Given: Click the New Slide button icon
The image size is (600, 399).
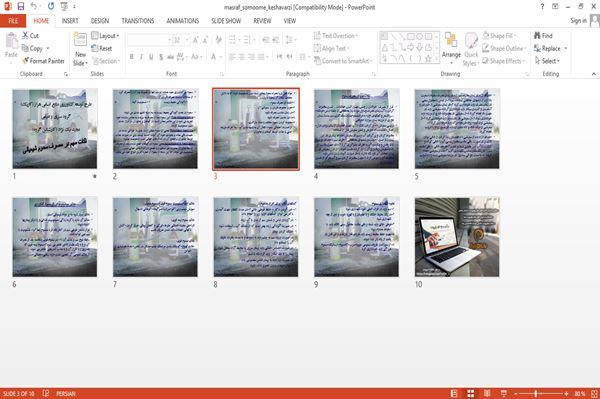Looking at the screenshot, I should pos(80,40).
